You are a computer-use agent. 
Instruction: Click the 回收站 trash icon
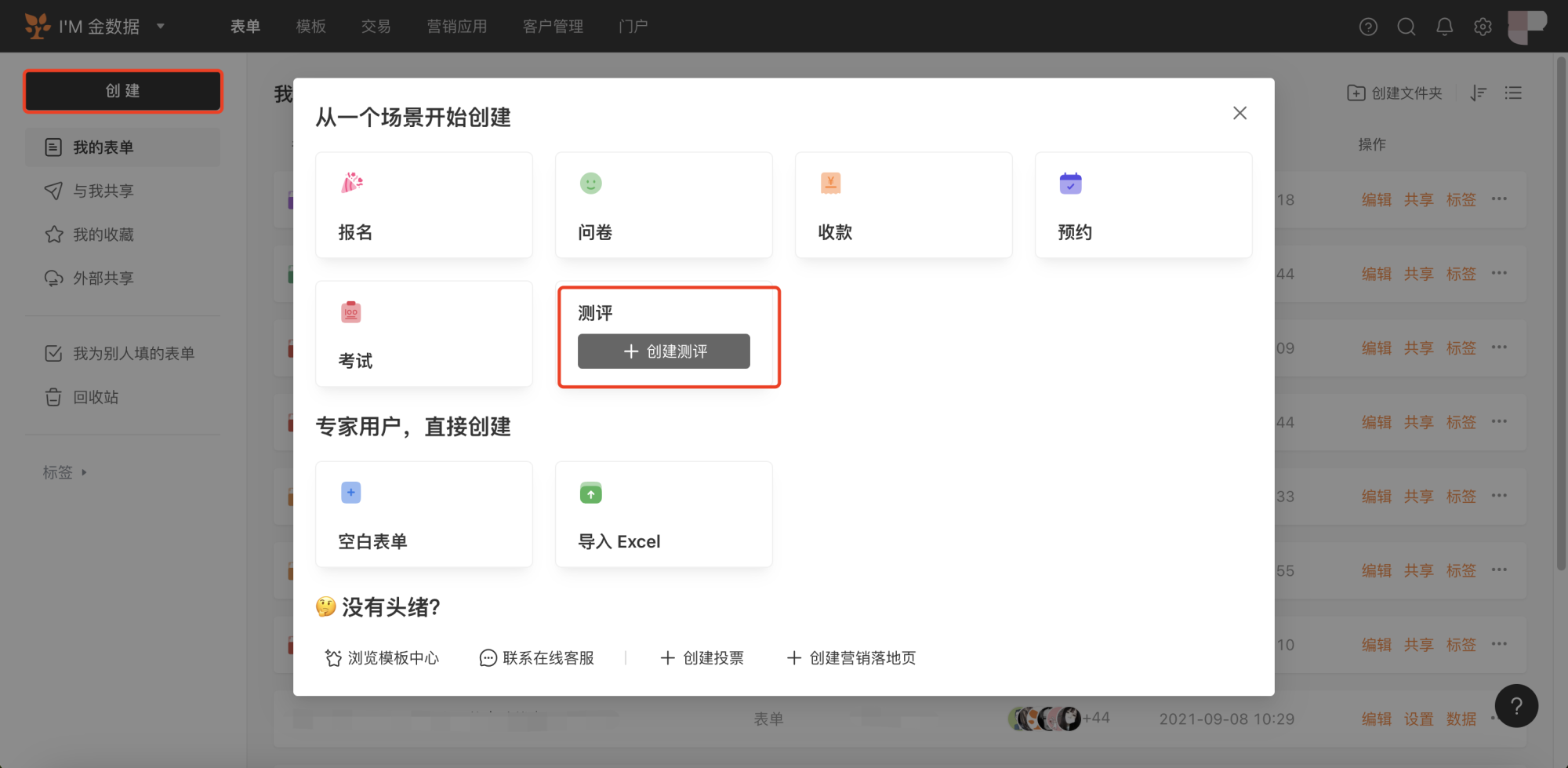(x=53, y=397)
